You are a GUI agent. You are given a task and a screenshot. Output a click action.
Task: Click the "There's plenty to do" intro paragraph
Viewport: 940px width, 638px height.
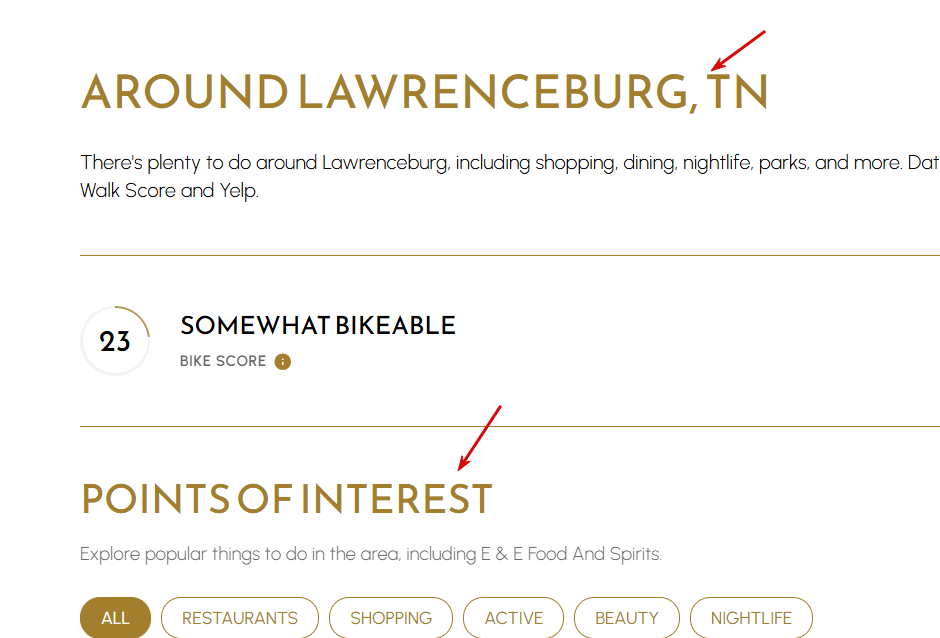(510, 176)
